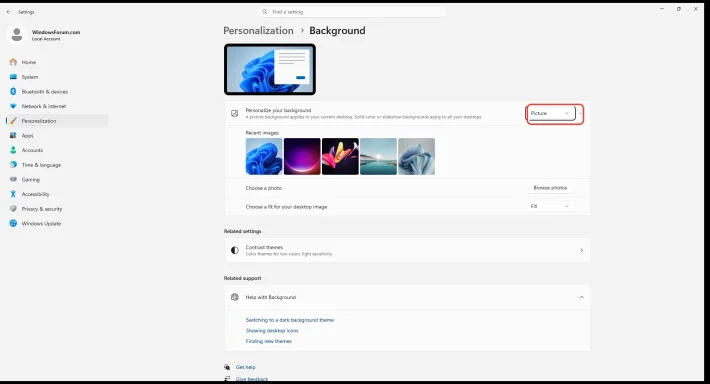
Task: Click the Gaming controller icon
Action: tap(13, 179)
